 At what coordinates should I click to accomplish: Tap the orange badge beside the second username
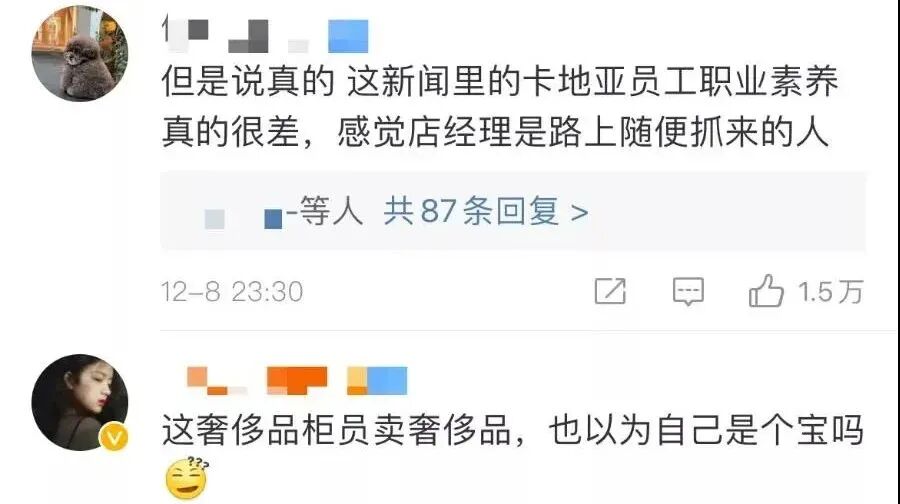click(x=297, y=381)
